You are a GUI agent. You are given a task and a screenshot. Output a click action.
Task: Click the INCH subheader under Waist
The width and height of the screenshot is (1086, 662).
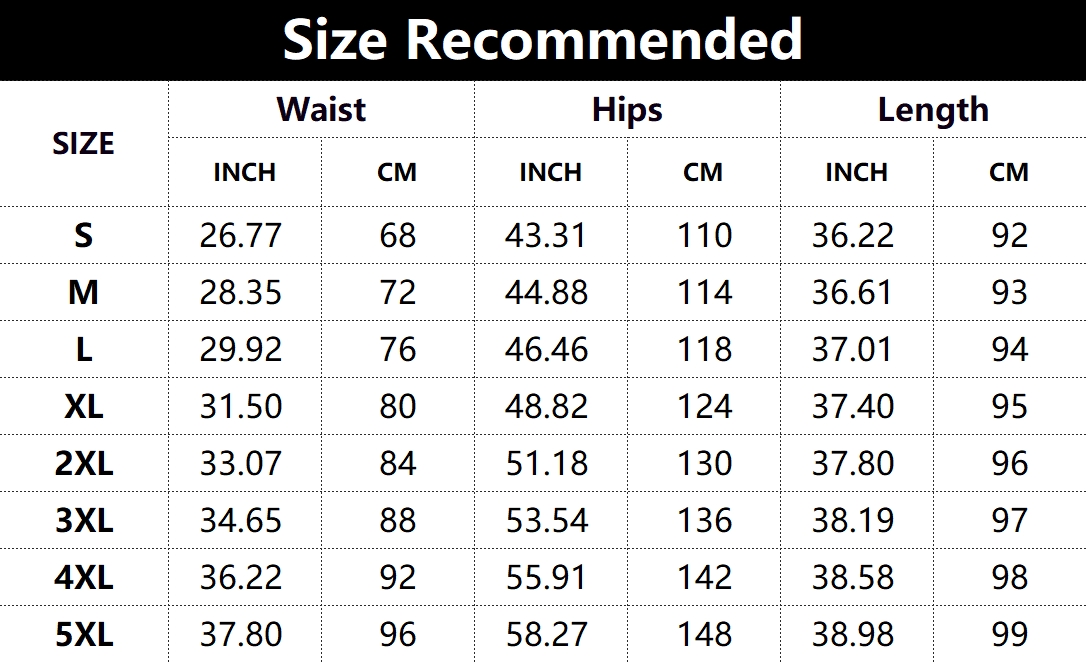pos(244,172)
